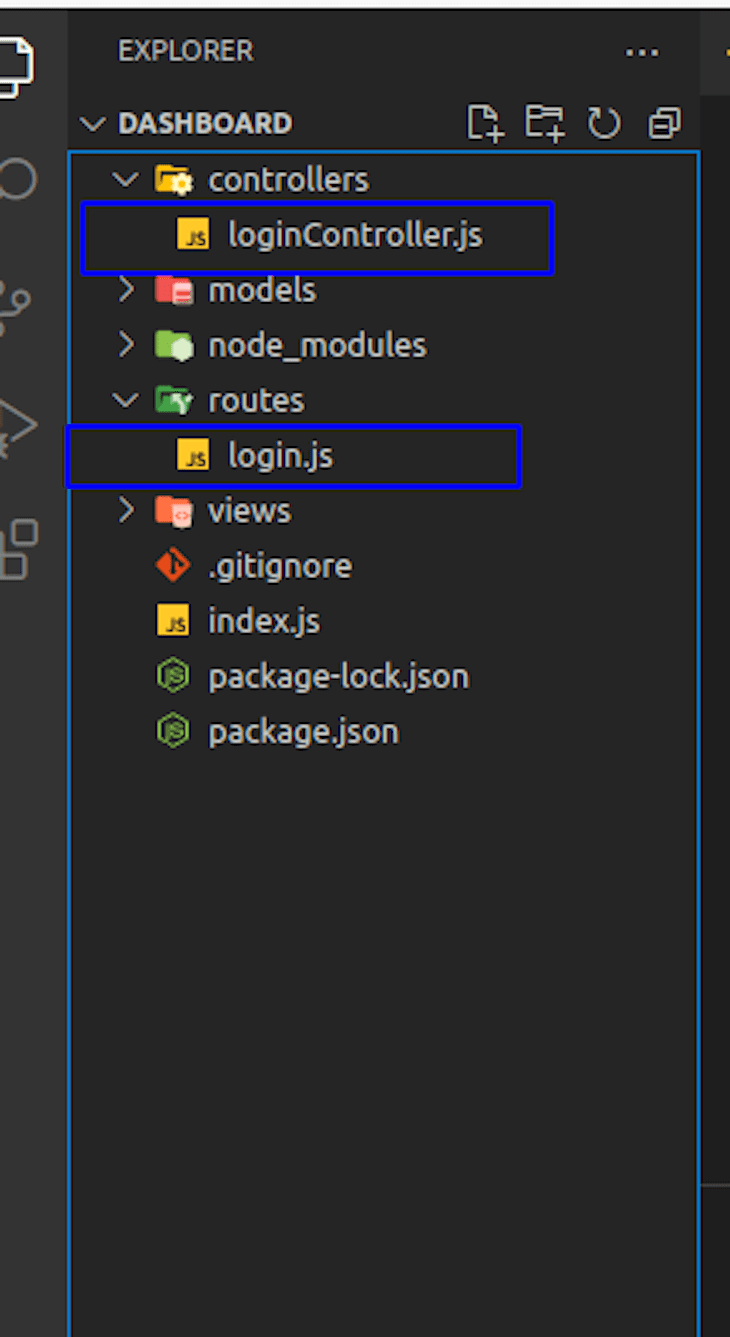Collapse the routes folder
Screen dimensions: 730x1337
click(126, 399)
